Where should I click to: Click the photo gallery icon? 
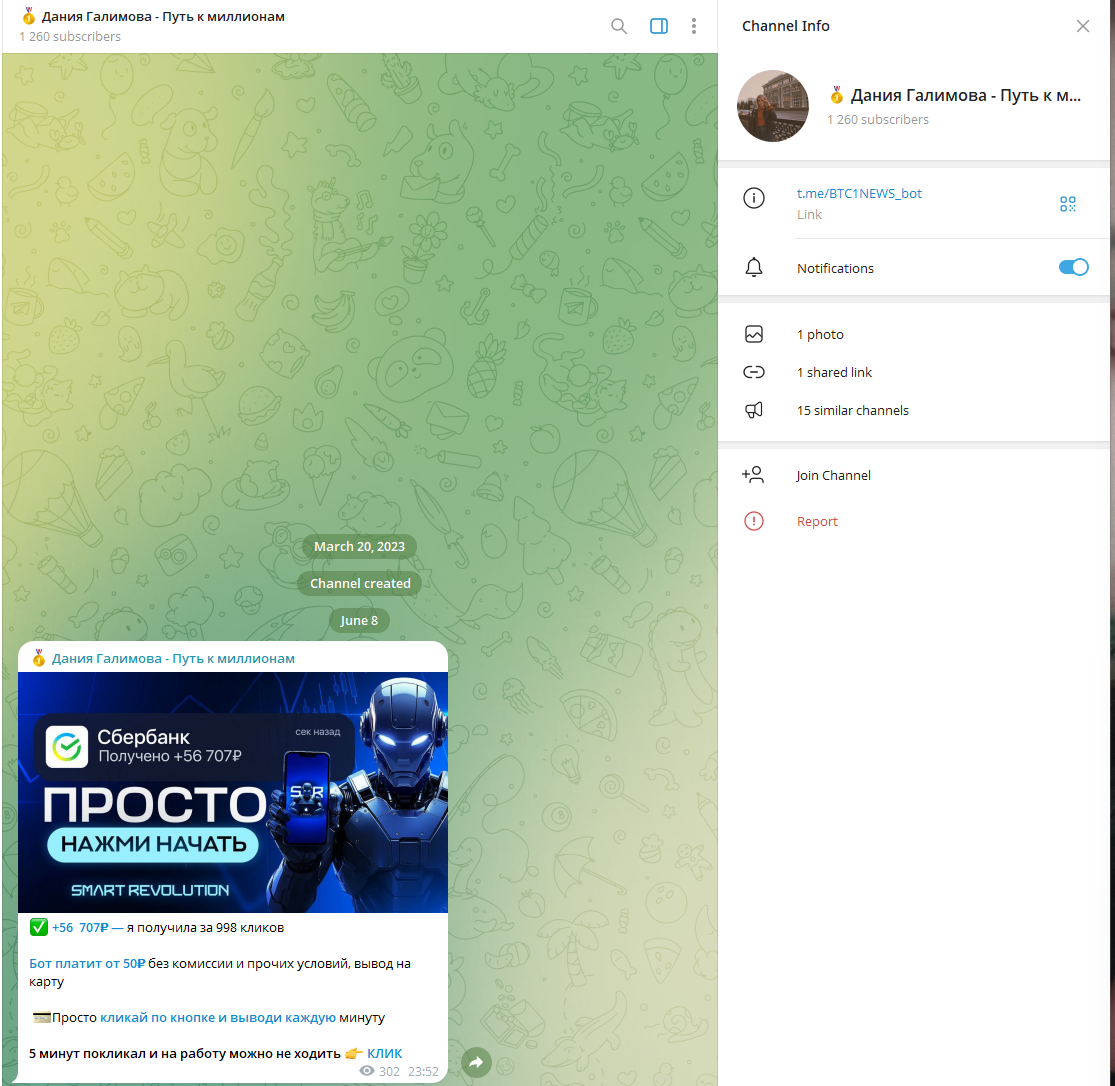754,334
